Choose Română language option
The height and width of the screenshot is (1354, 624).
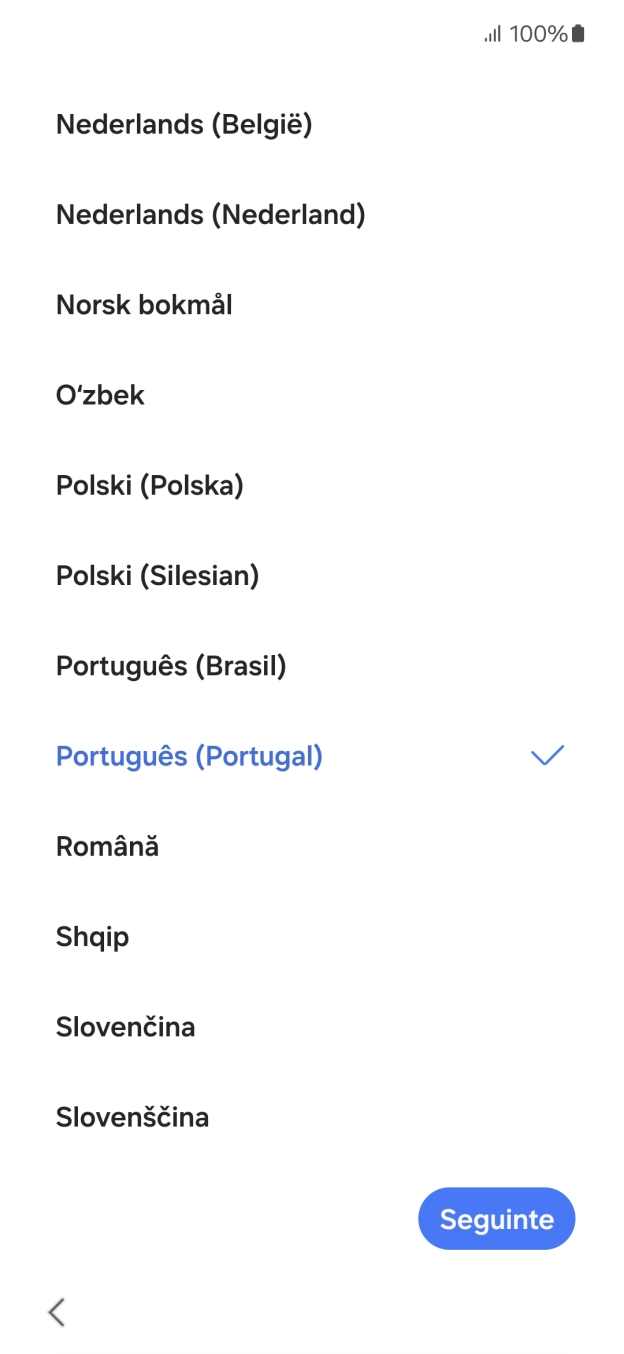pyautogui.click(x=107, y=846)
